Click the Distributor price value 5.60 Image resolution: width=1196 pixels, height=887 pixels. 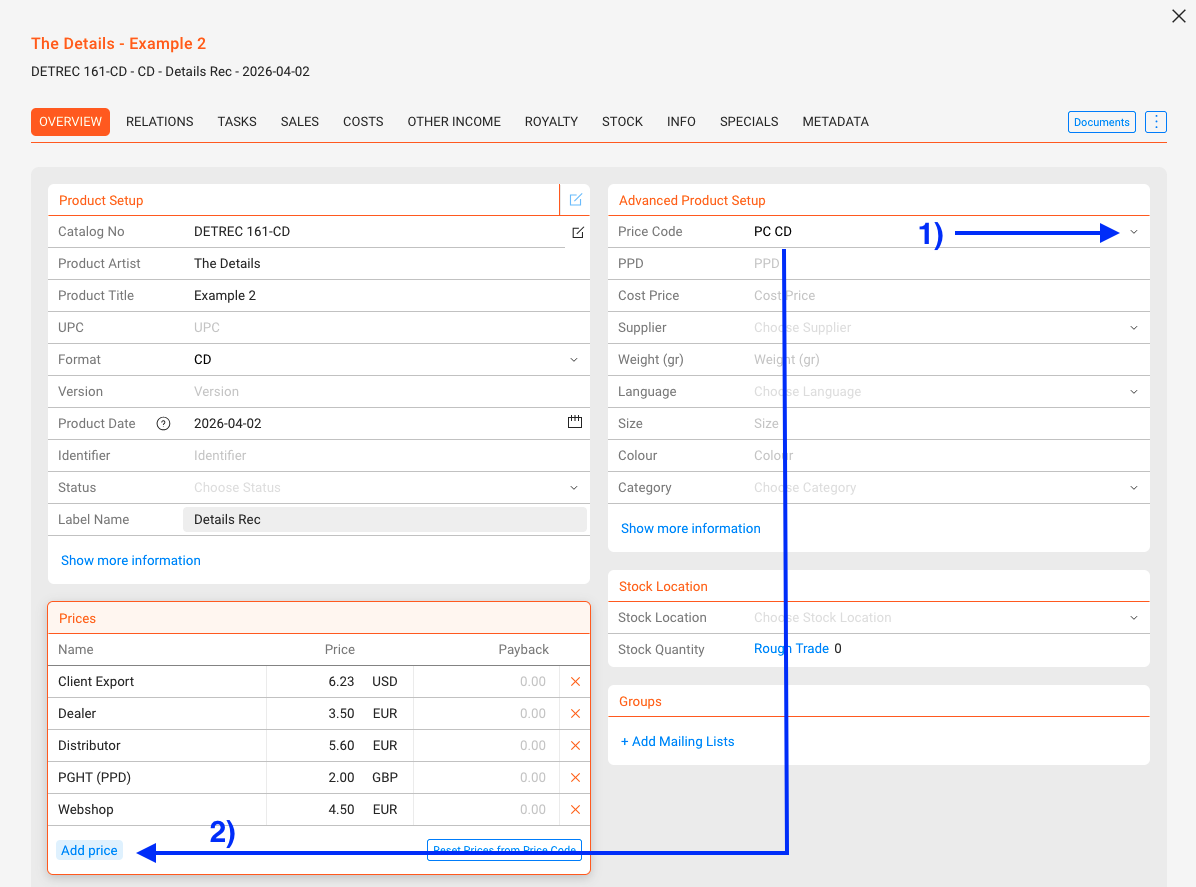(341, 746)
